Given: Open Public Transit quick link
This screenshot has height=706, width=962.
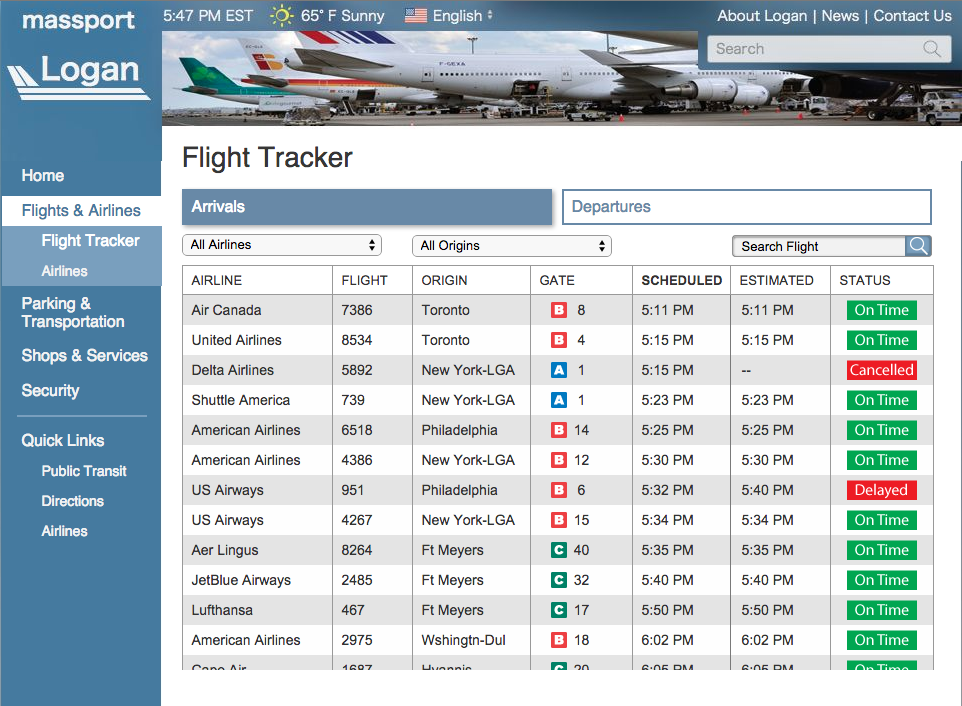Looking at the screenshot, I should point(84,471).
